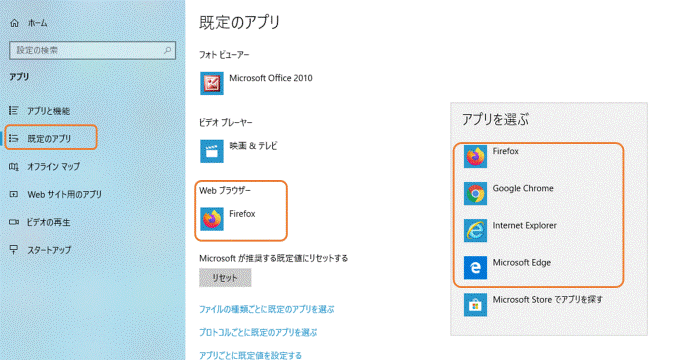Click the アプリと機能 list icon
This screenshot has width=680, height=360.
pyautogui.click(x=14, y=111)
